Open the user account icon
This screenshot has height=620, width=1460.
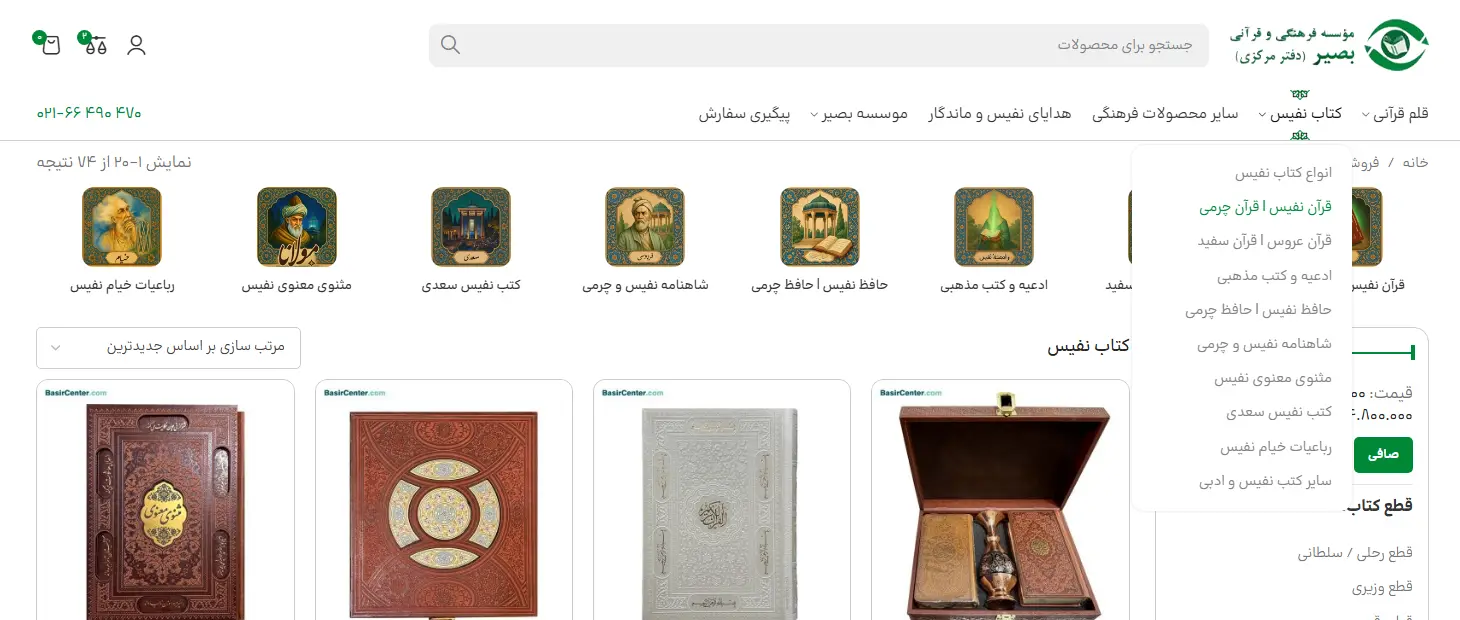tap(137, 45)
